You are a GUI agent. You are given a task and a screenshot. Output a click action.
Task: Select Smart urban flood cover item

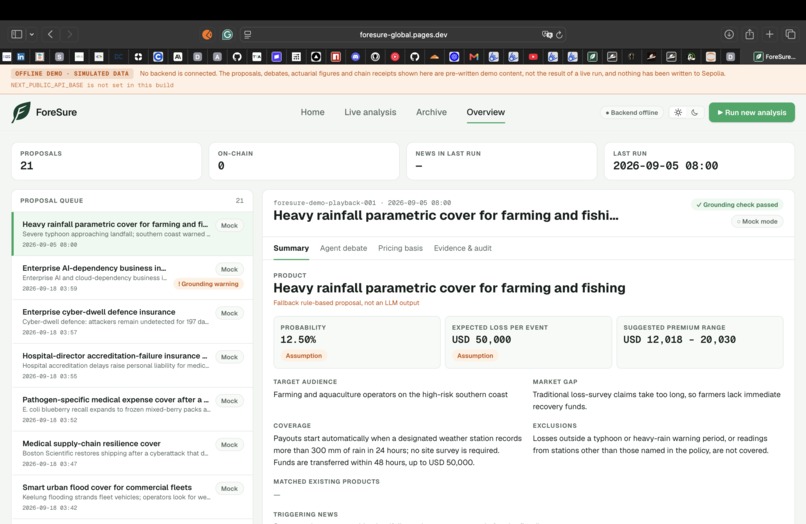pyautogui.click(x=133, y=497)
